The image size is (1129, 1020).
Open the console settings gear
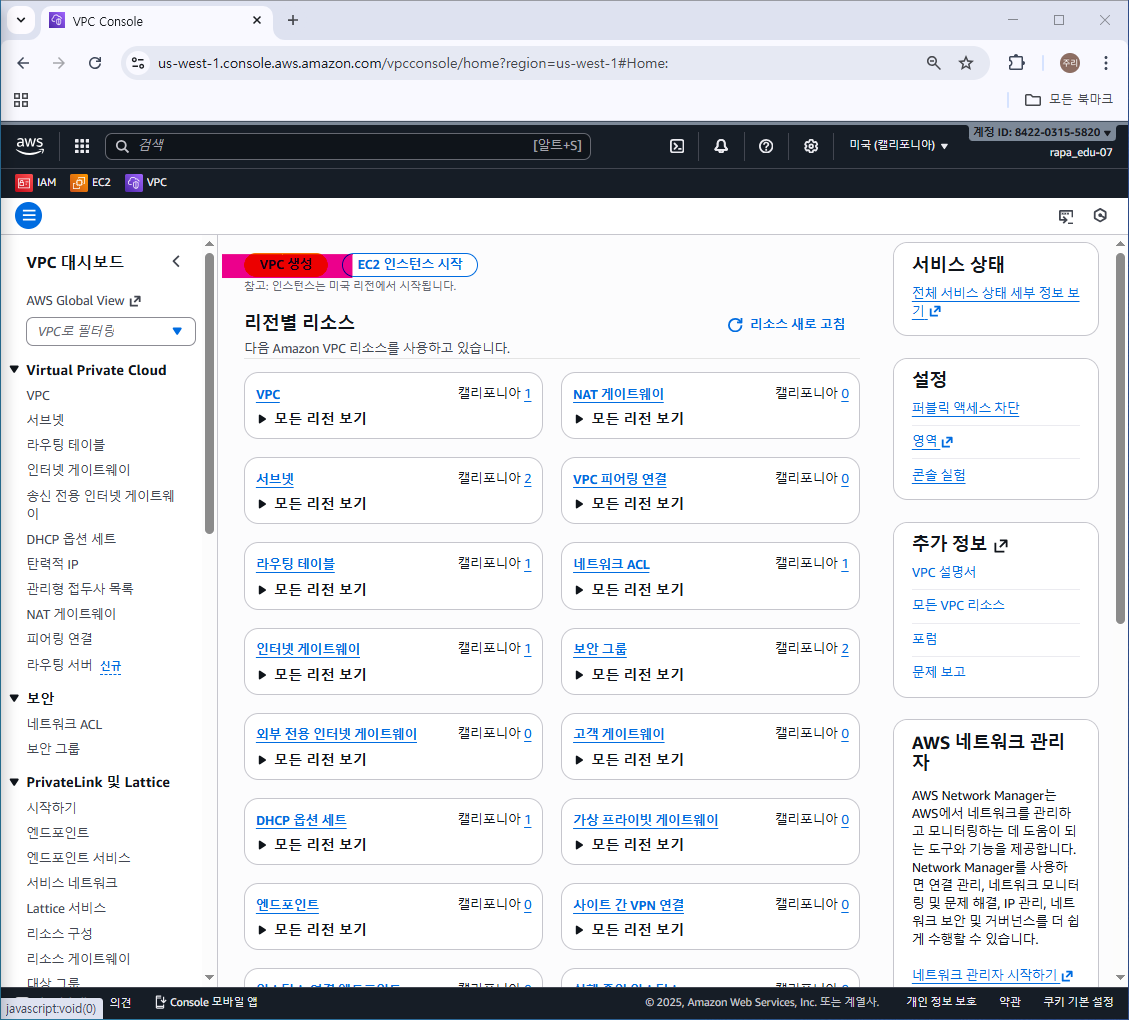pos(811,146)
